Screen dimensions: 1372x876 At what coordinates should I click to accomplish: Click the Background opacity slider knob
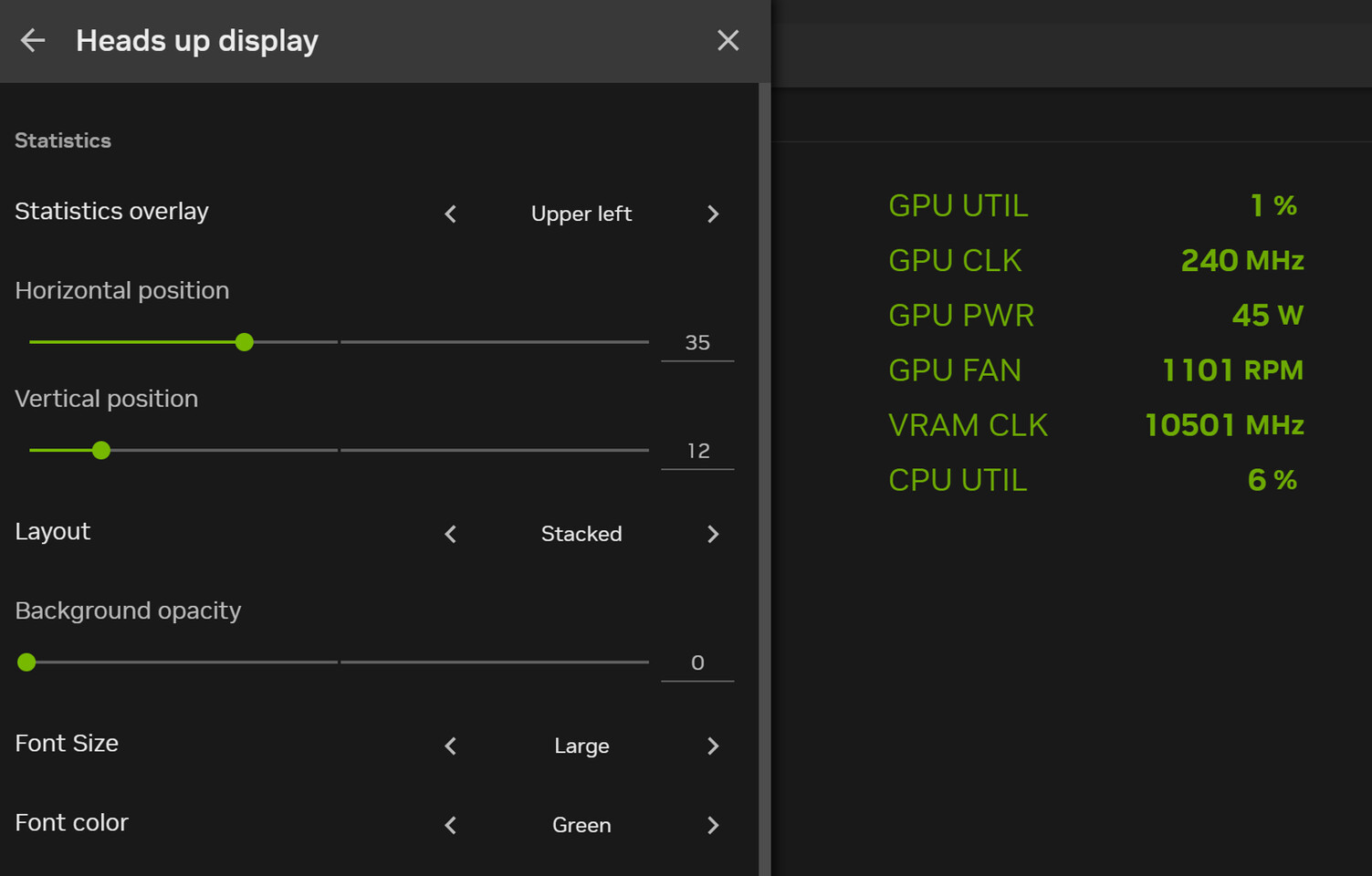pos(26,662)
